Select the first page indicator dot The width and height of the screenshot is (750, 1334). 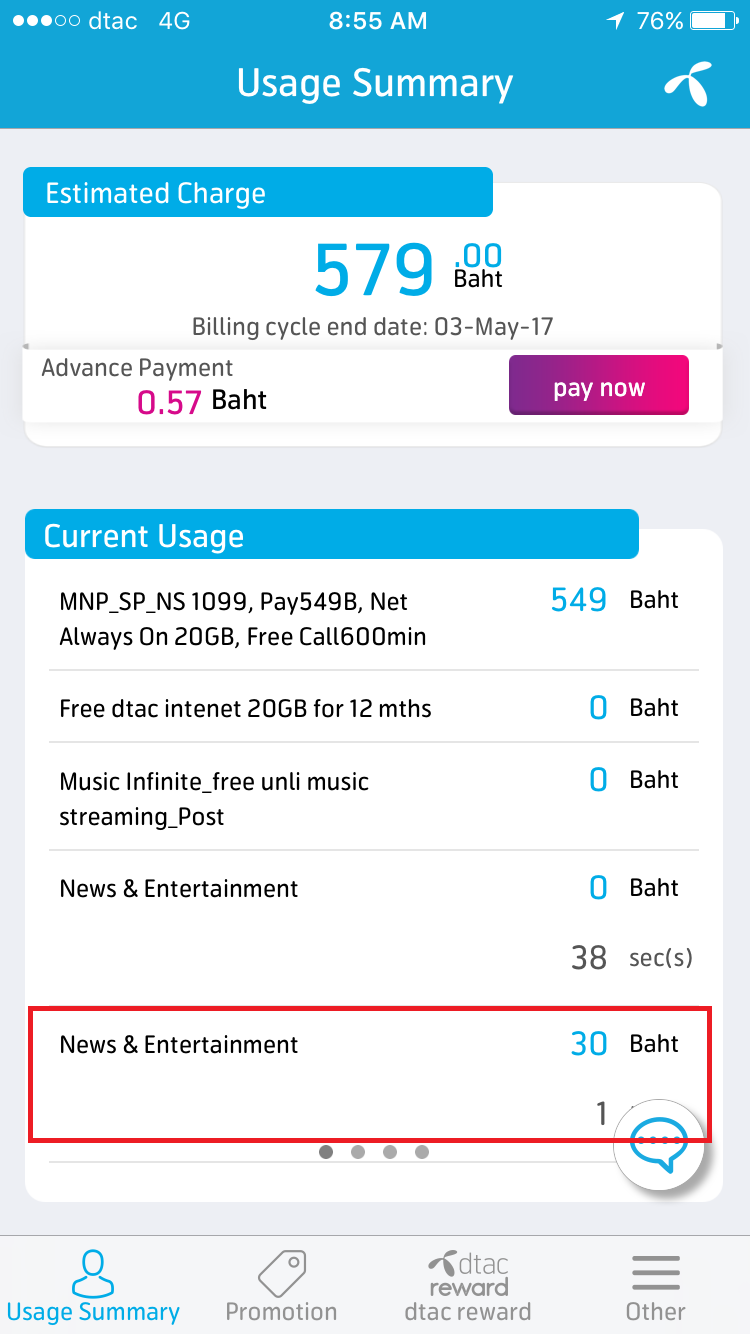click(x=326, y=1152)
